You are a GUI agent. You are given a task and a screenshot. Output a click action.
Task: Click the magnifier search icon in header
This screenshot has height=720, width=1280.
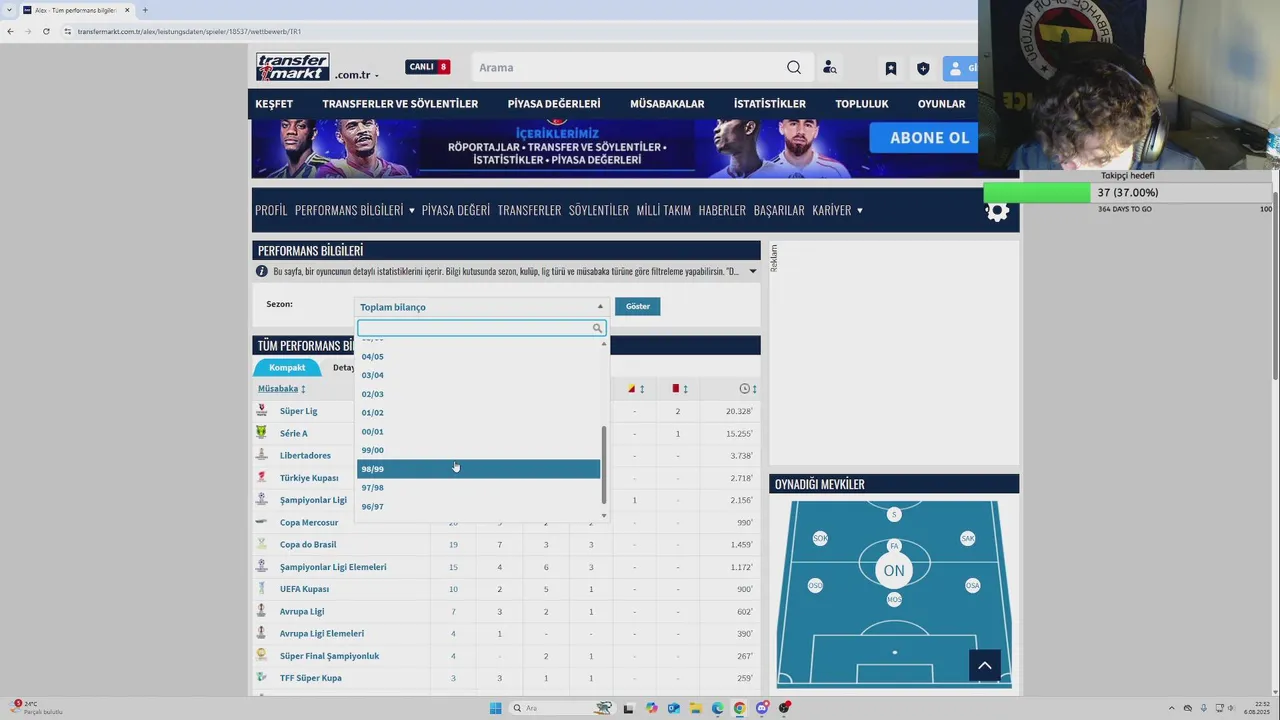point(794,67)
